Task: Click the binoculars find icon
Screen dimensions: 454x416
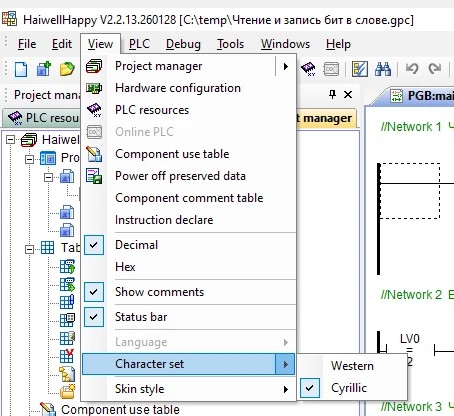Action: (383, 69)
